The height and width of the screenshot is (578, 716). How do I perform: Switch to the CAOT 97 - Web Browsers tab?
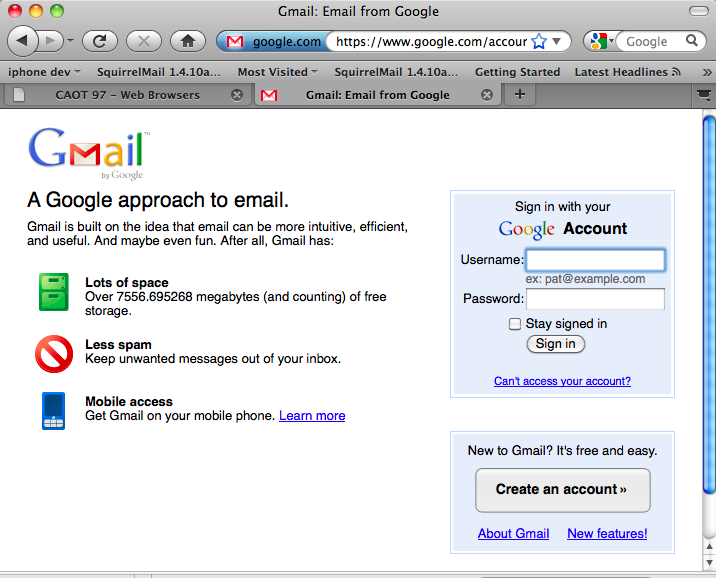(x=127, y=95)
